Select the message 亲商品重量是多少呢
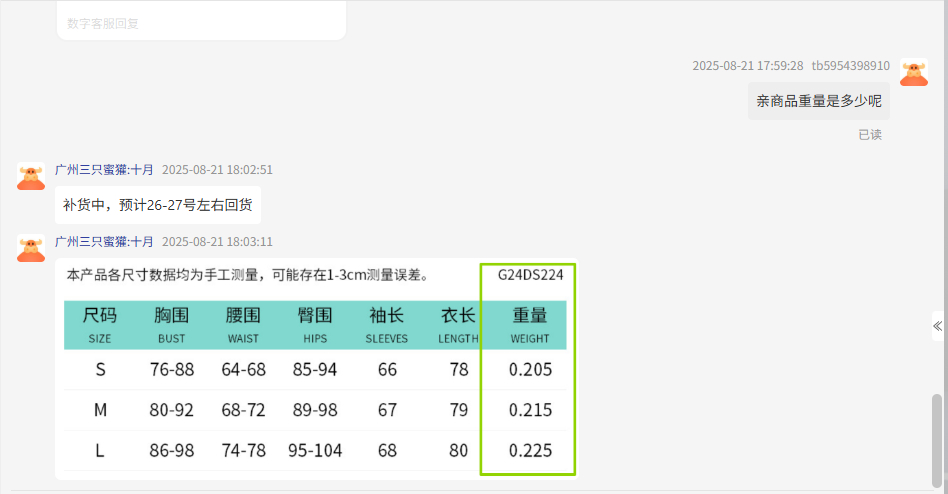The height and width of the screenshot is (494, 948). (818, 101)
